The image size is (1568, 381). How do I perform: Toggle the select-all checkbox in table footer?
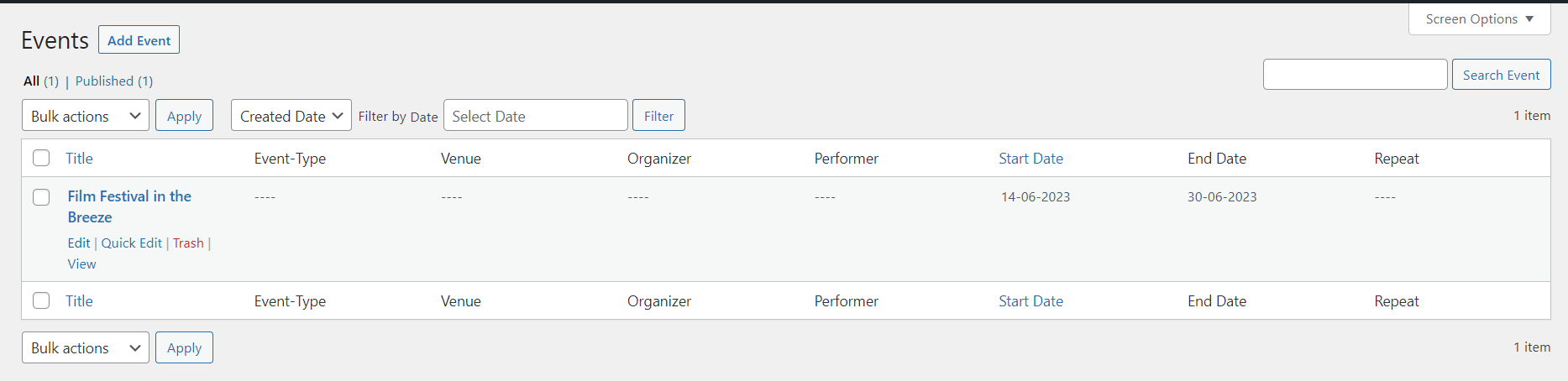[41, 300]
